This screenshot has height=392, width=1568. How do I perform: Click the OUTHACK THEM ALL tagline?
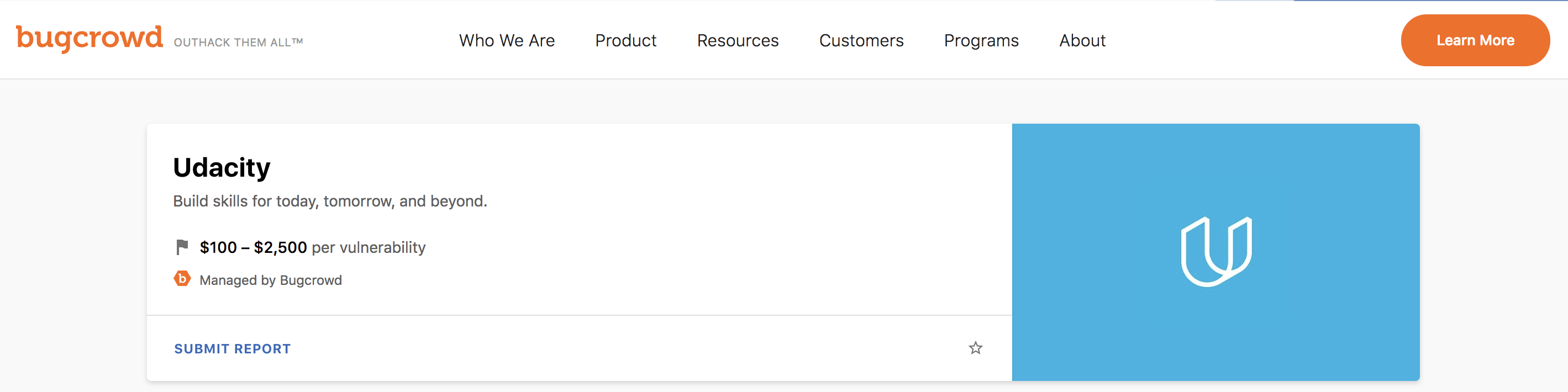238,43
